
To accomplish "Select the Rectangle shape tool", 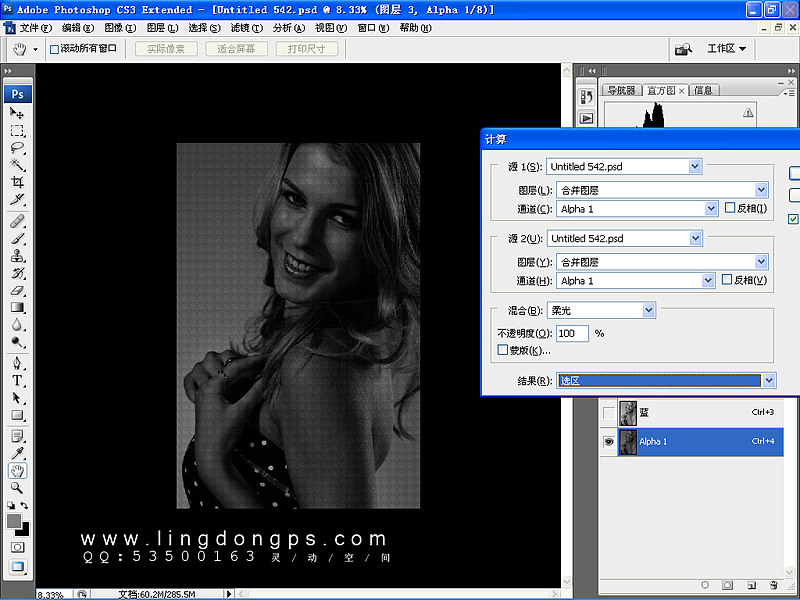I will click(17, 415).
